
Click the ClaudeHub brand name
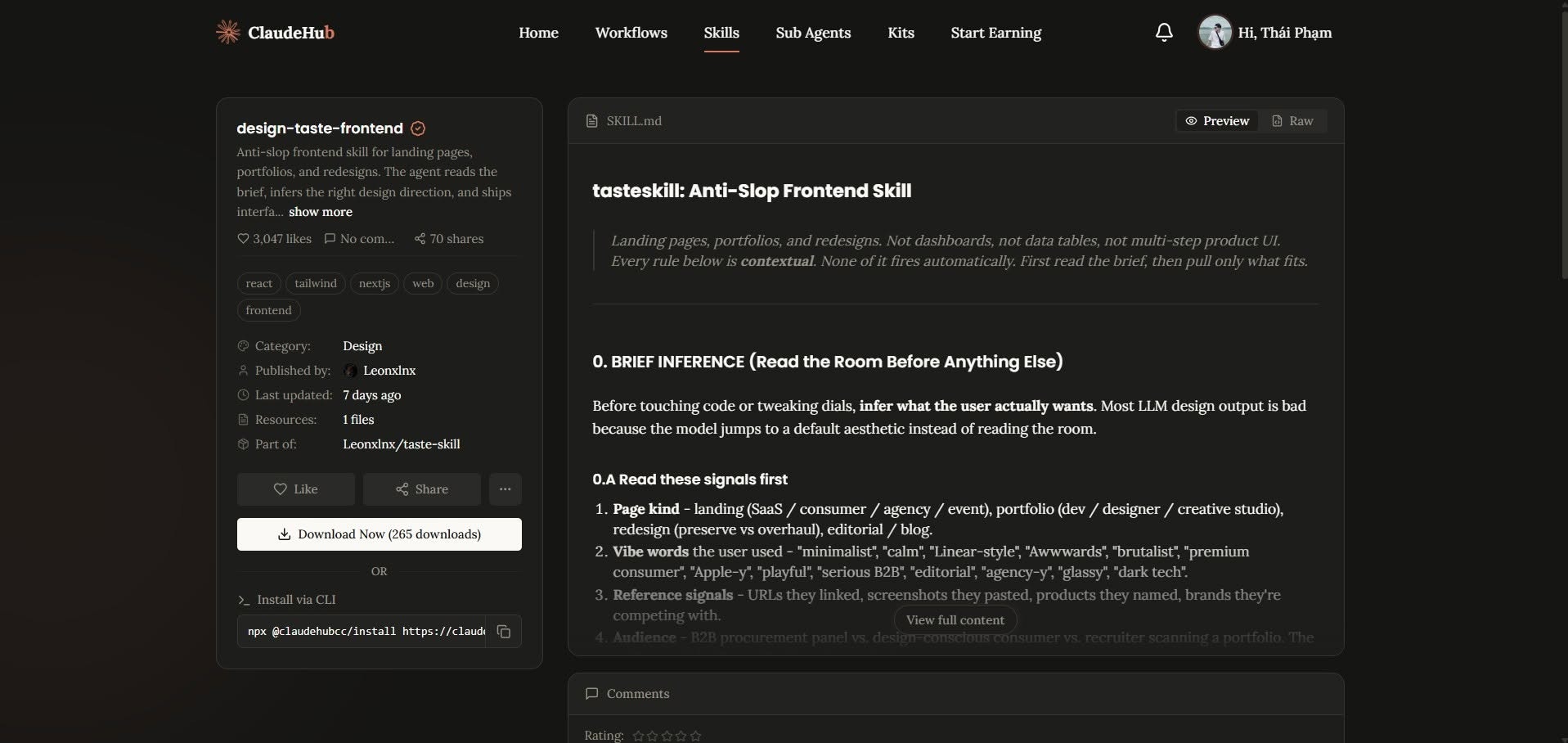point(291,33)
